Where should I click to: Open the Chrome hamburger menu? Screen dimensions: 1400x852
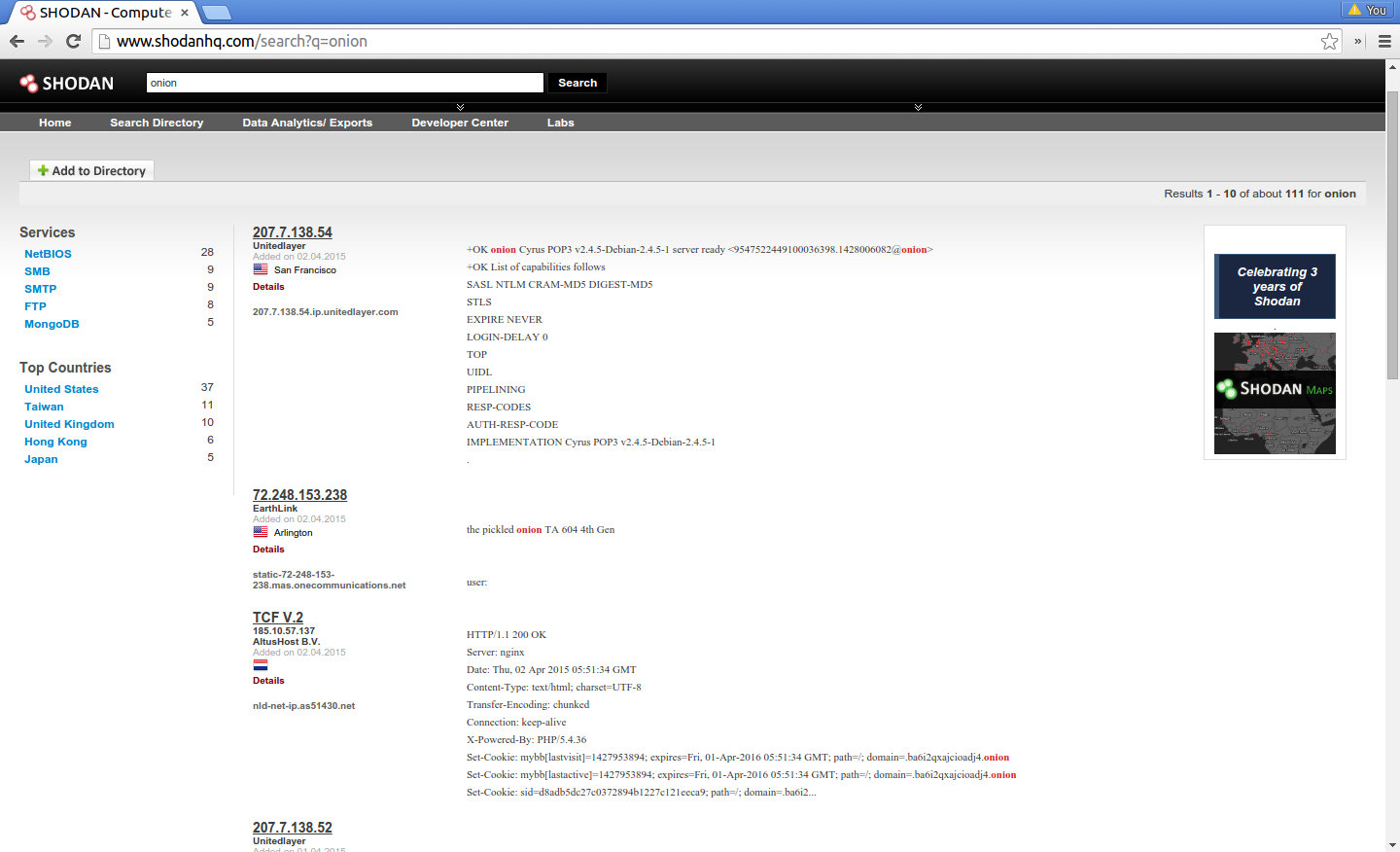point(1385,41)
